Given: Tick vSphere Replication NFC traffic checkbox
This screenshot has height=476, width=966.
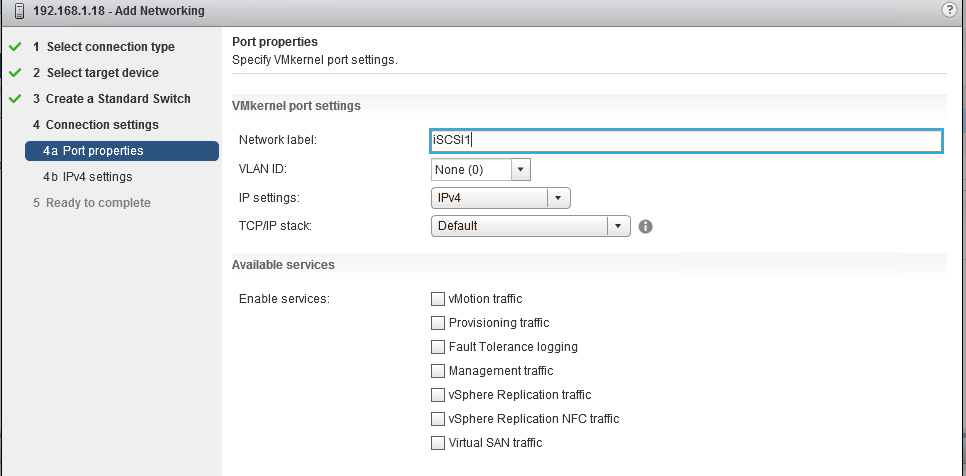Looking at the screenshot, I should pyautogui.click(x=437, y=419).
